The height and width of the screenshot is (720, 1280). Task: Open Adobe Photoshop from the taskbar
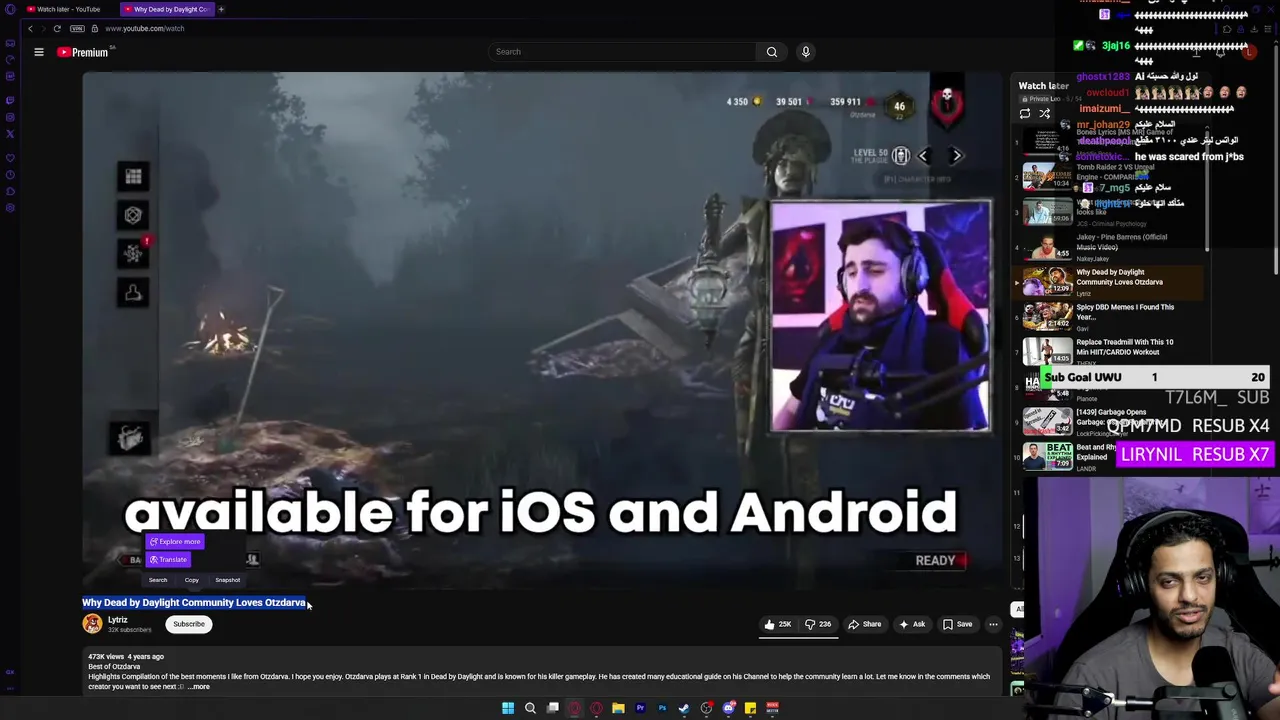662,708
